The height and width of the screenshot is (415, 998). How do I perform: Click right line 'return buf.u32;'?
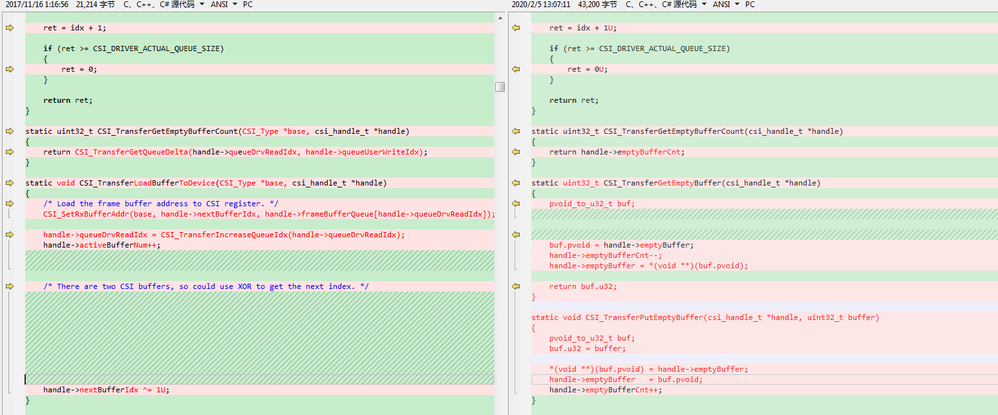583,286
